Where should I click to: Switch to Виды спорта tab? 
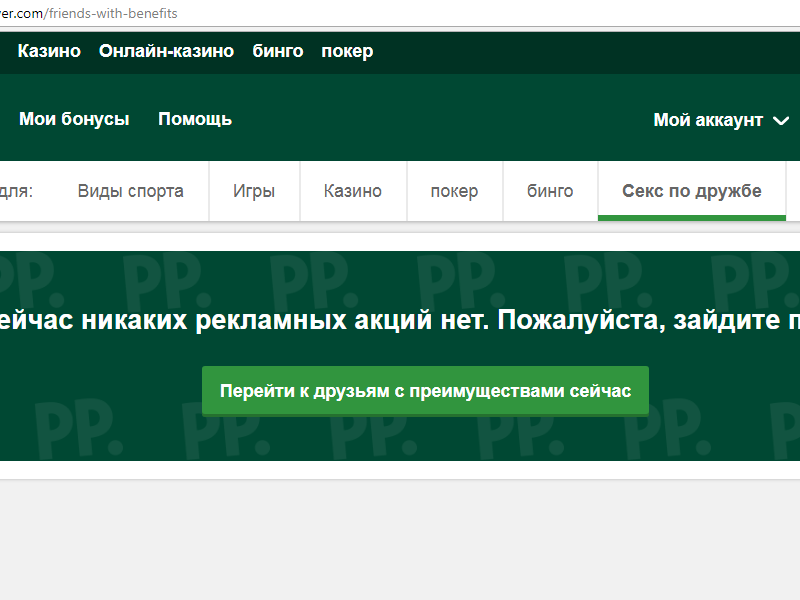pos(131,191)
